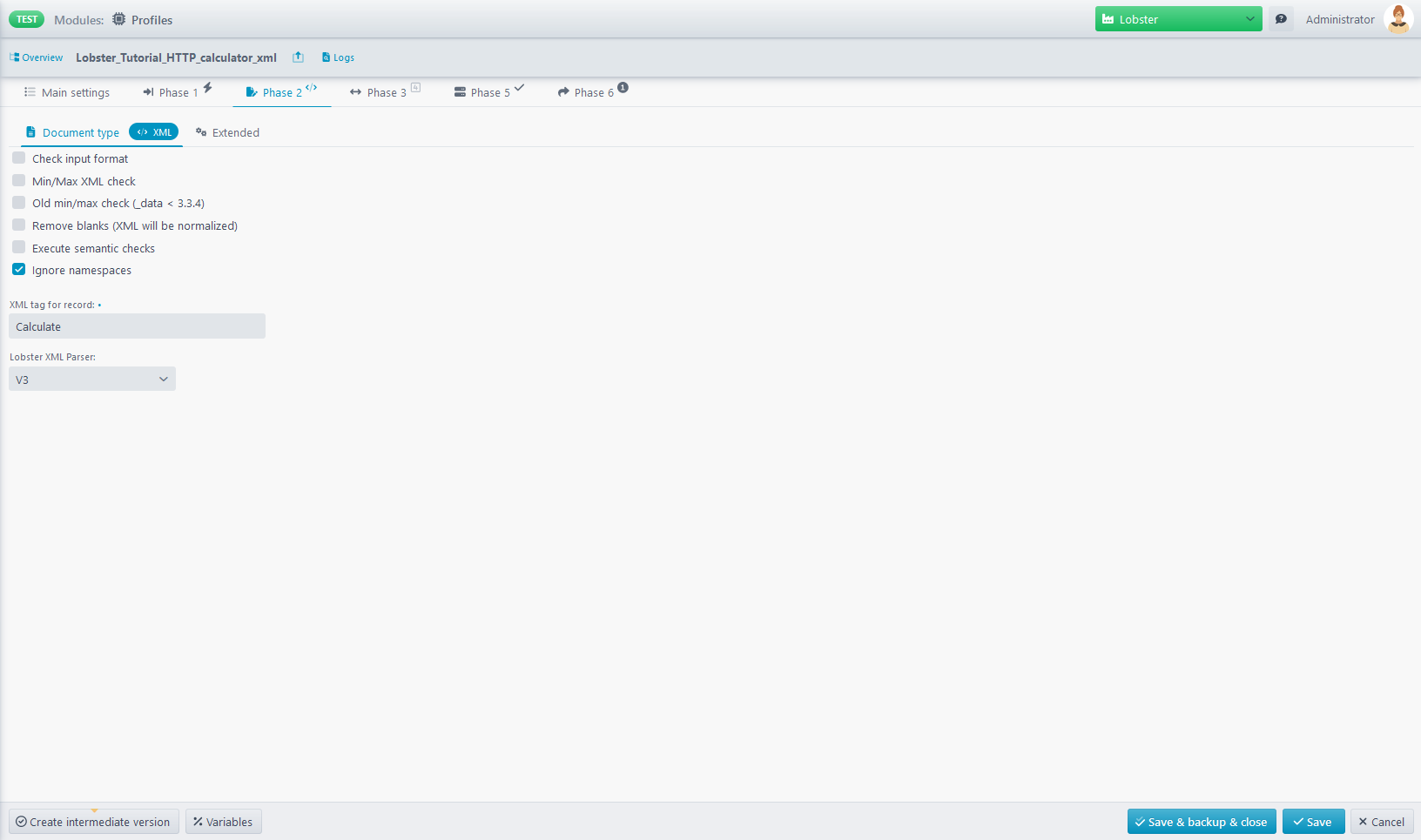Uncheck Ignore namespaces checkbox
The image size is (1421, 840).
(x=18, y=270)
